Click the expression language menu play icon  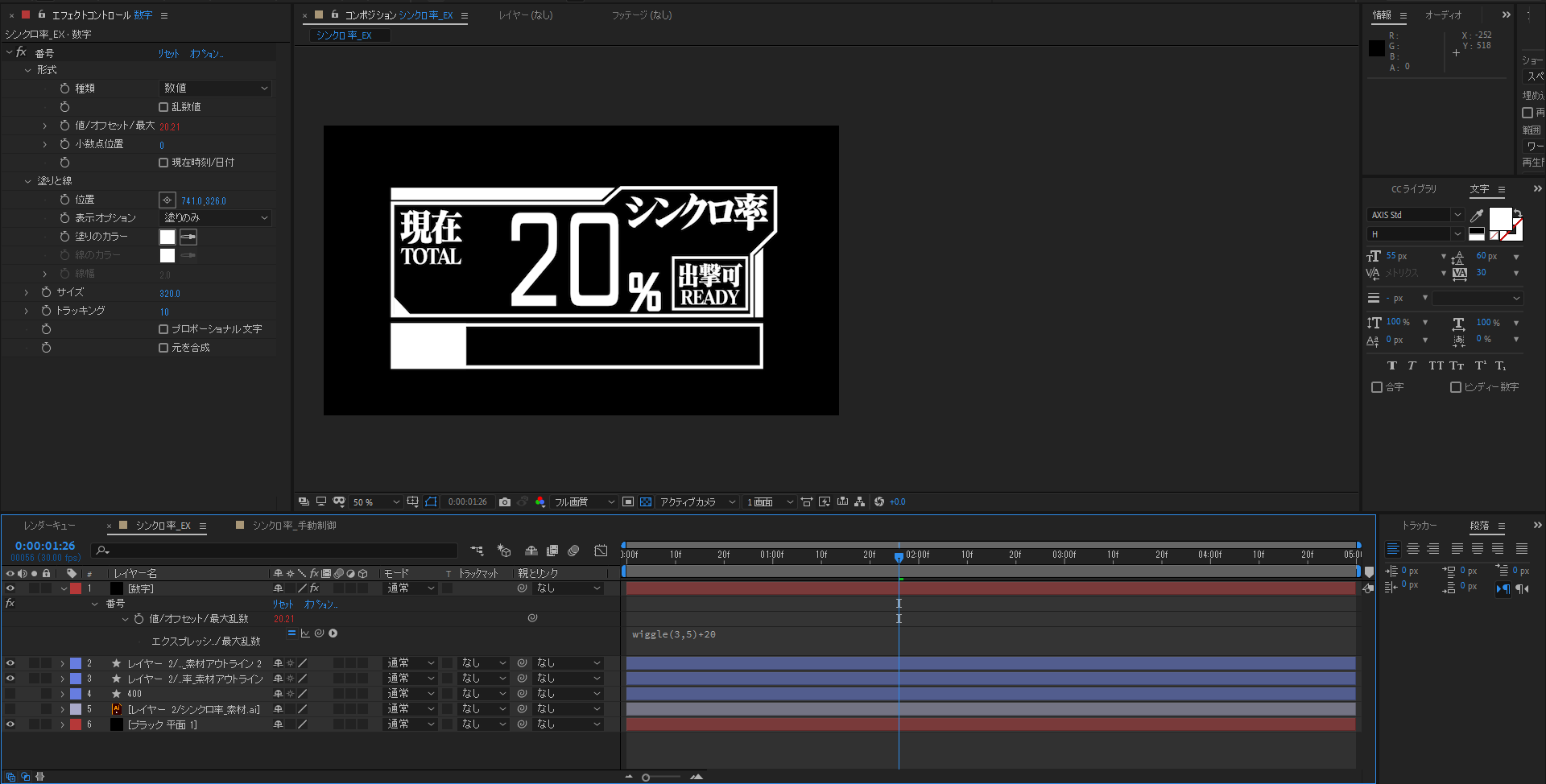point(333,633)
